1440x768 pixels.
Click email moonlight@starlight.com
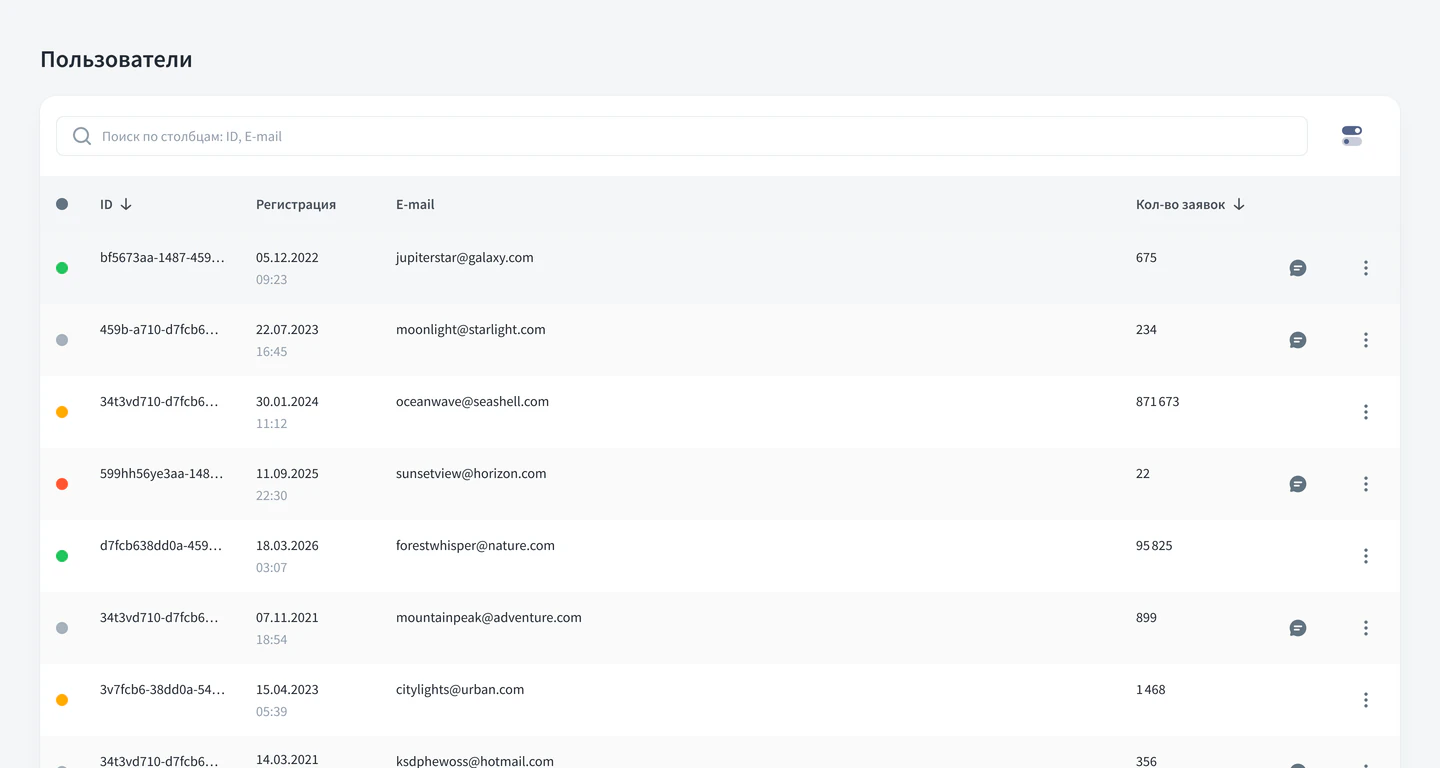(471, 329)
